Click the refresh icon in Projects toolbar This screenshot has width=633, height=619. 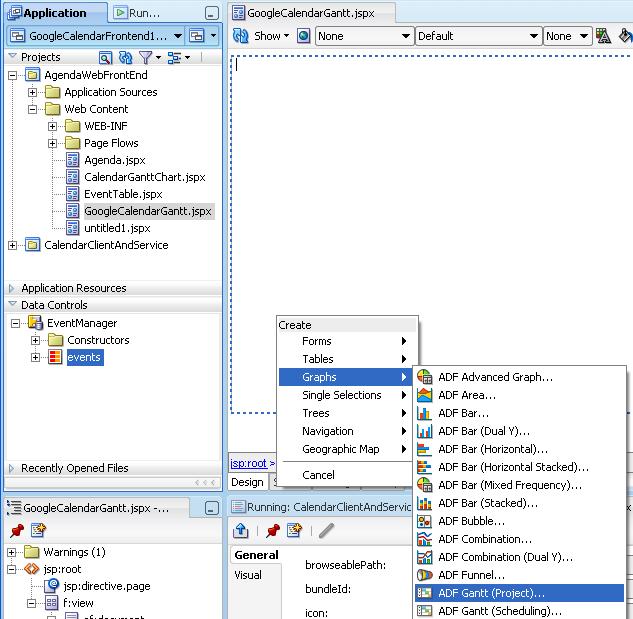pos(125,58)
